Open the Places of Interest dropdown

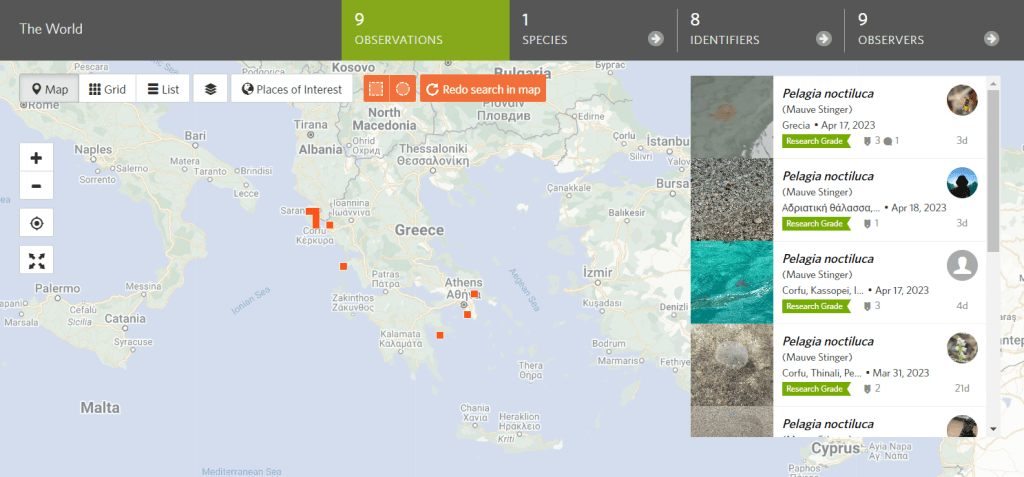pyautogui.click(x=291, y=89)
